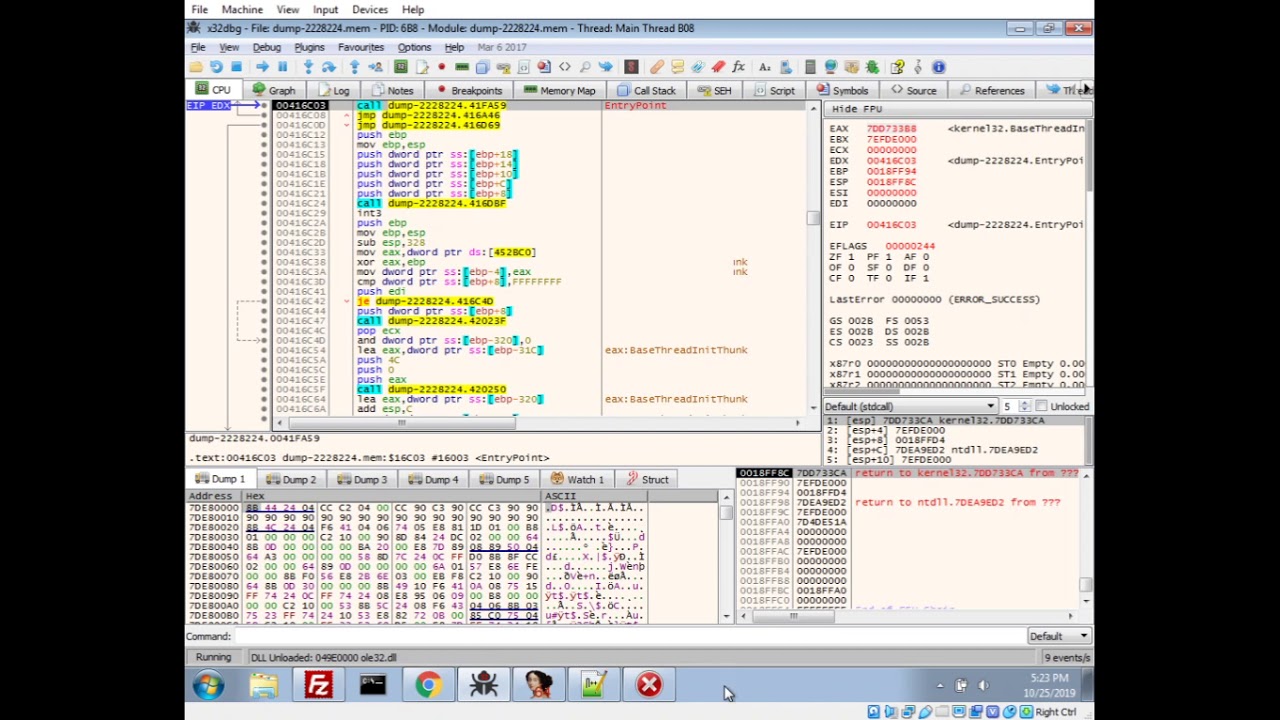Switch to the Breakpoints tab
This screenshot has height=720, width=1280.
click(x=467, y=90)
